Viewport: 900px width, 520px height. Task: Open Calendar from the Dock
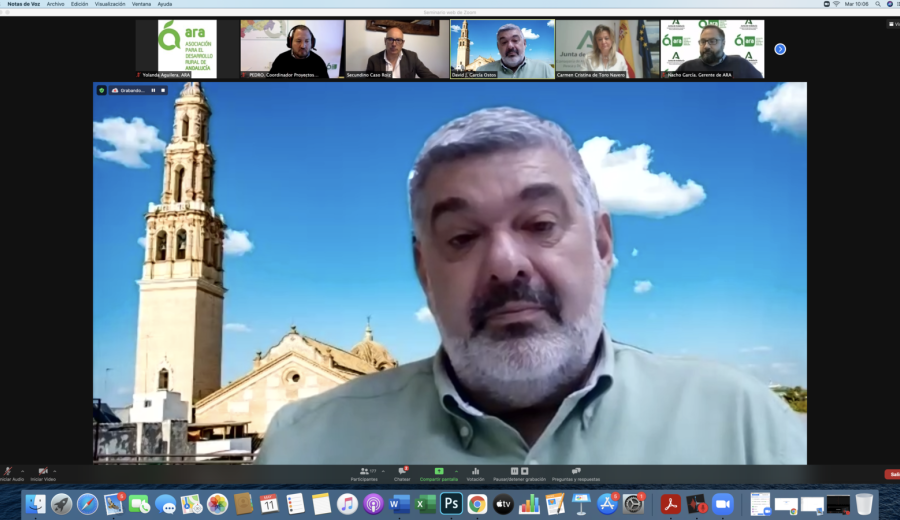coord(269,505)
